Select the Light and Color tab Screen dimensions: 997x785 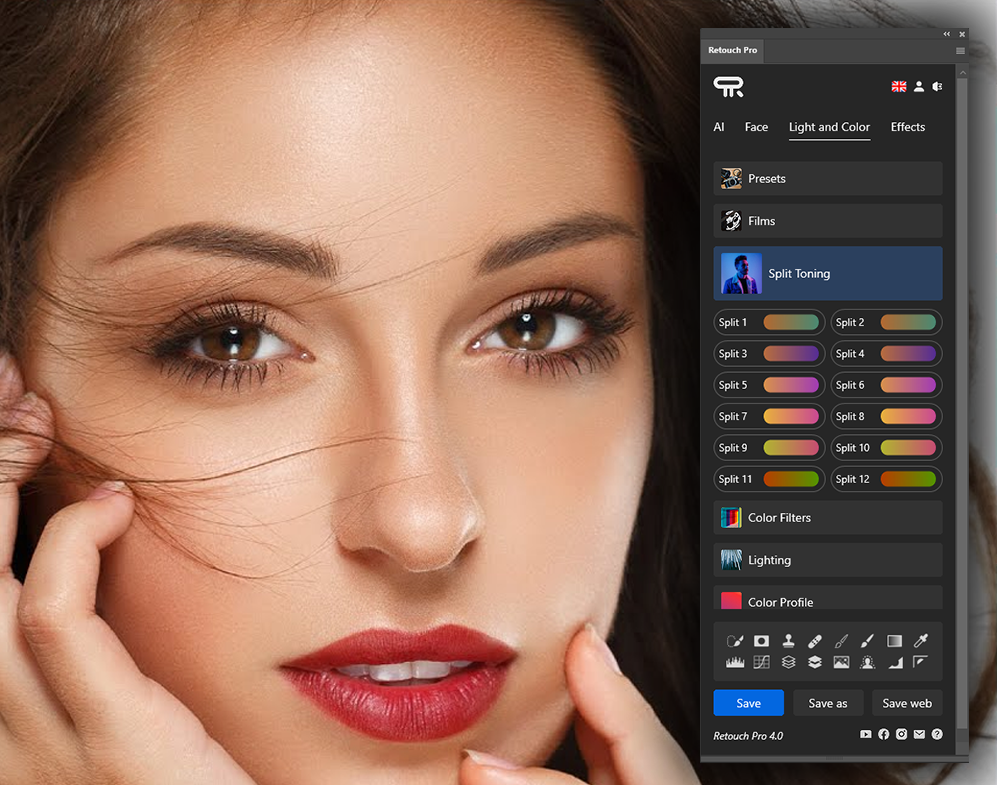829,127
